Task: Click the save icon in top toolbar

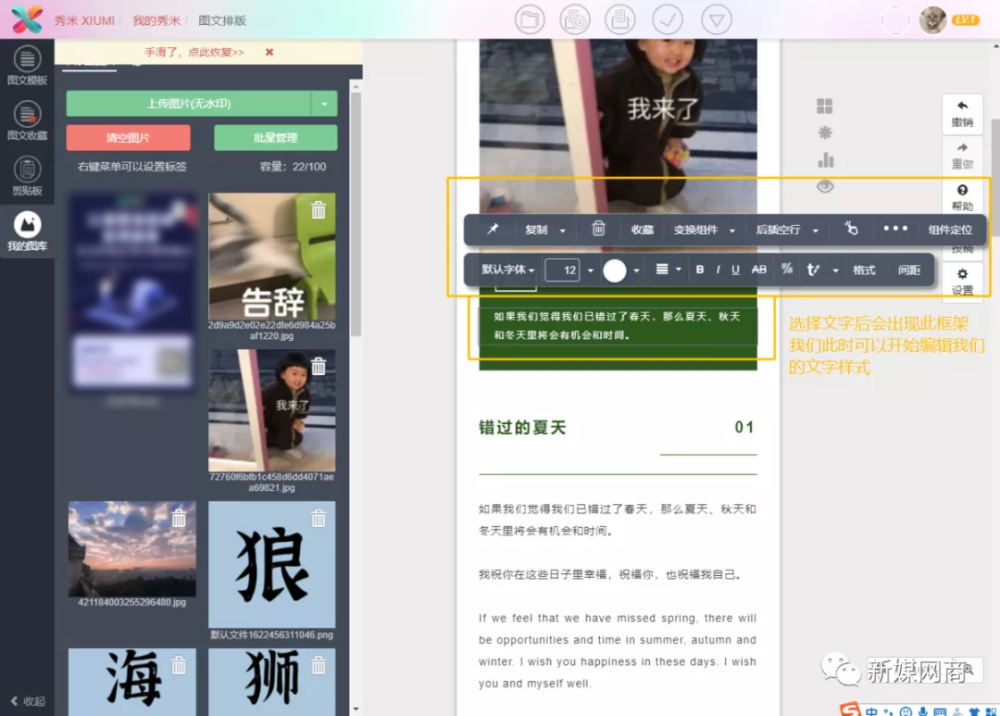Action: point(620,20)
